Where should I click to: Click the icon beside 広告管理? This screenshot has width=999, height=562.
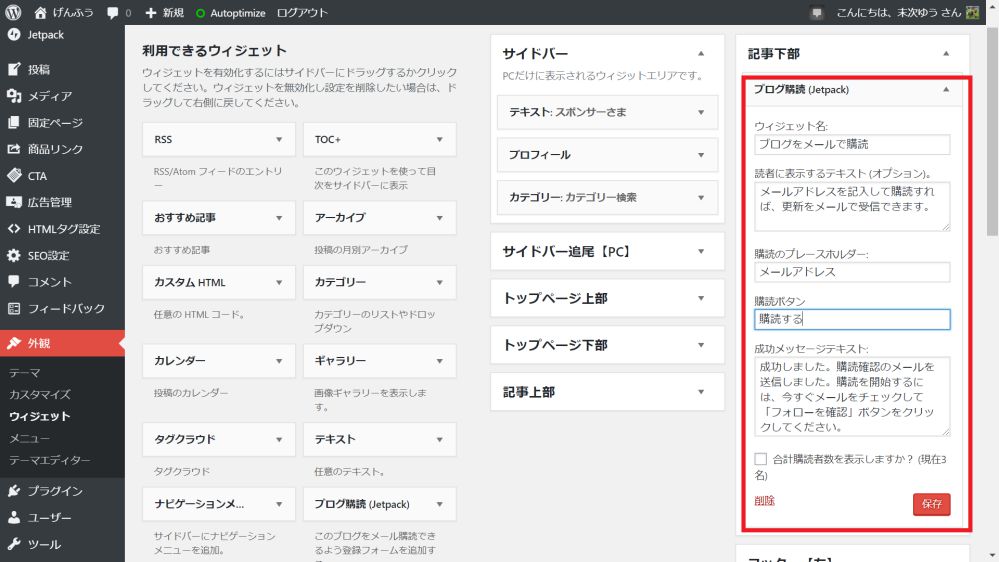tap(13, 202)
